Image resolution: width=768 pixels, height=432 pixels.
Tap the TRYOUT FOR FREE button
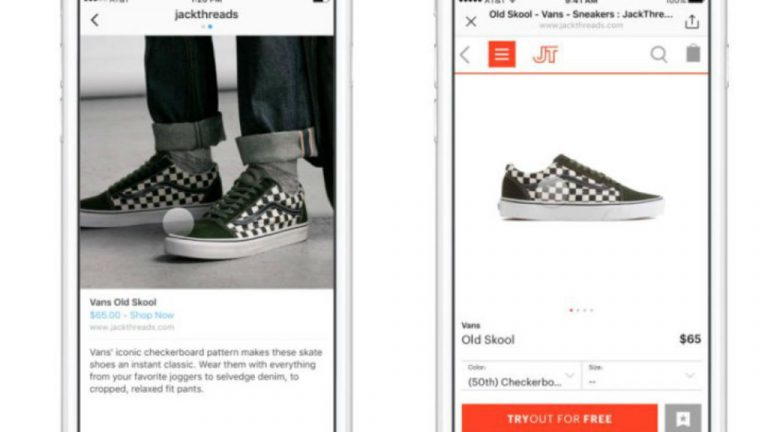559,419
